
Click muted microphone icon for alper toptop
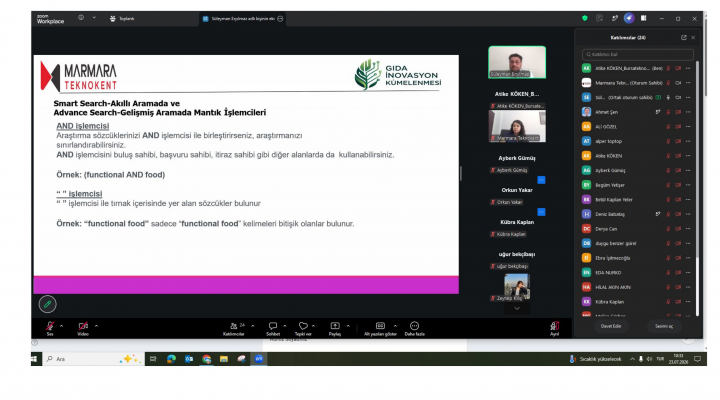coord(668,141)
